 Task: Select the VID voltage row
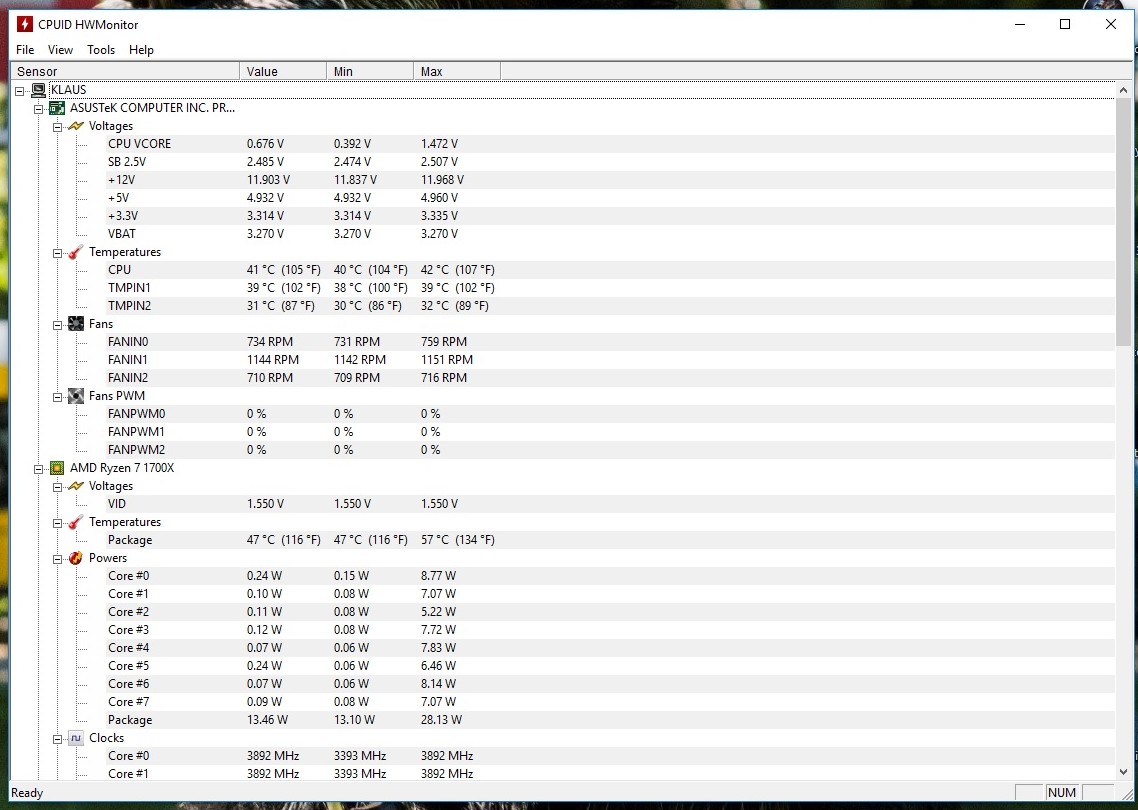610,504
